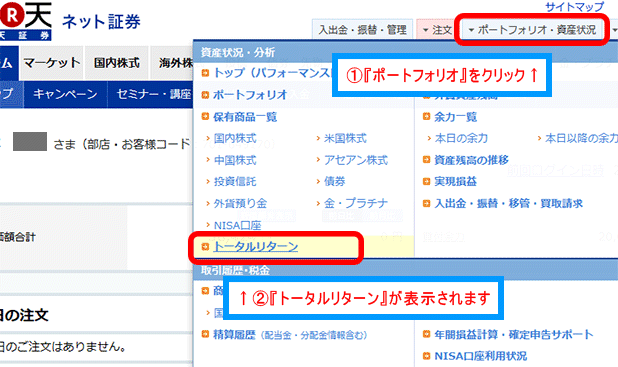Viewport: 618px width, 367px height.
Task: Select the 入出金・振替・管理 tab
Action: (x=362, y=30)
